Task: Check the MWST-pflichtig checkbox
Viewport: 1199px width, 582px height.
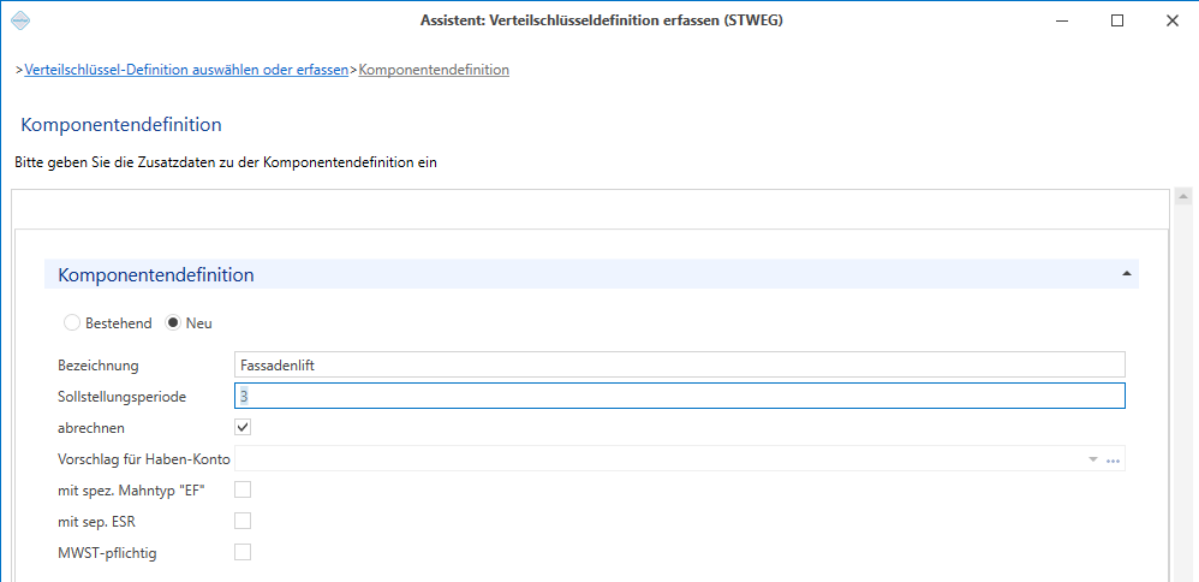Action: click(243, 552)
